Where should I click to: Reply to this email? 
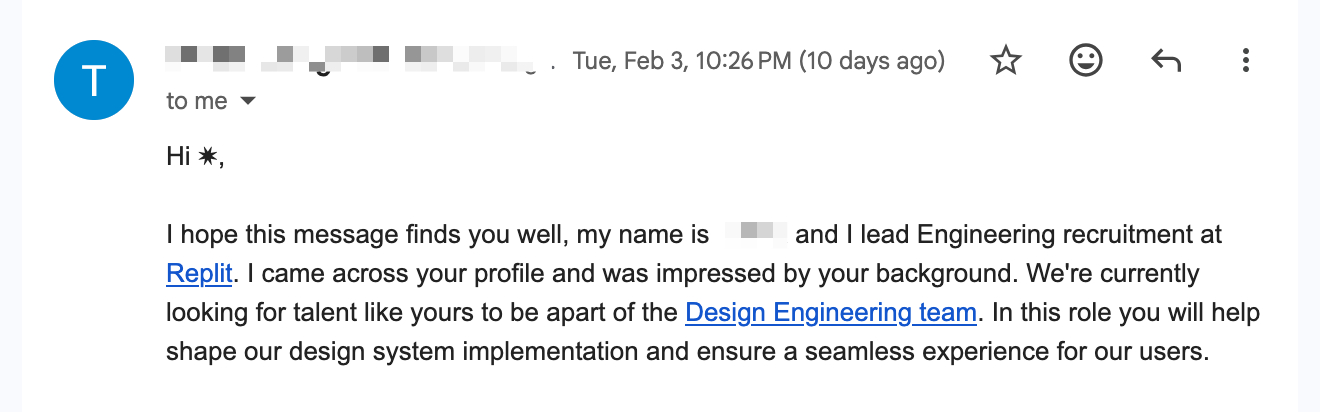click(x=1166, y=62)
